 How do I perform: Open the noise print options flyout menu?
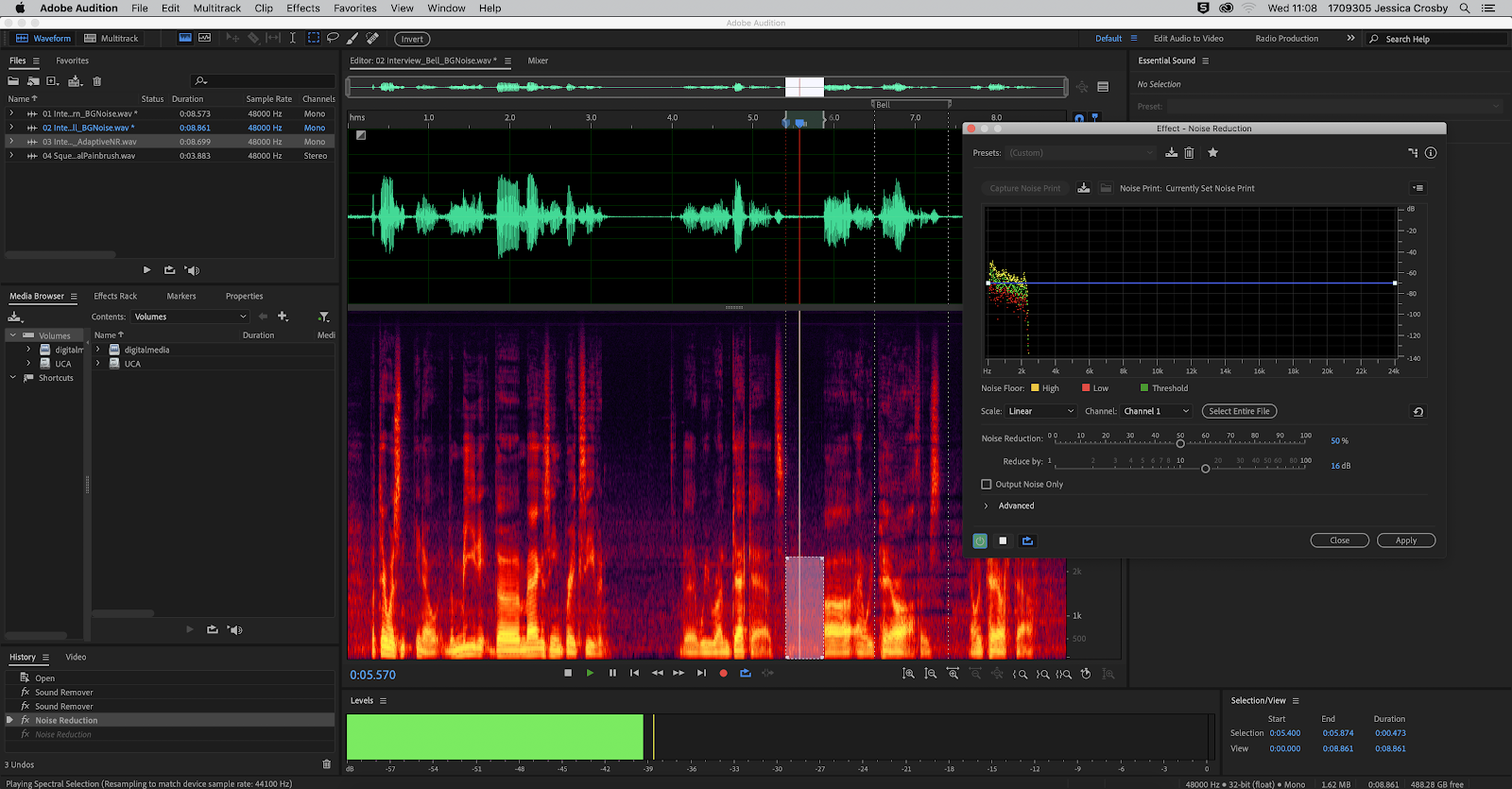(x=1417, y=188)
